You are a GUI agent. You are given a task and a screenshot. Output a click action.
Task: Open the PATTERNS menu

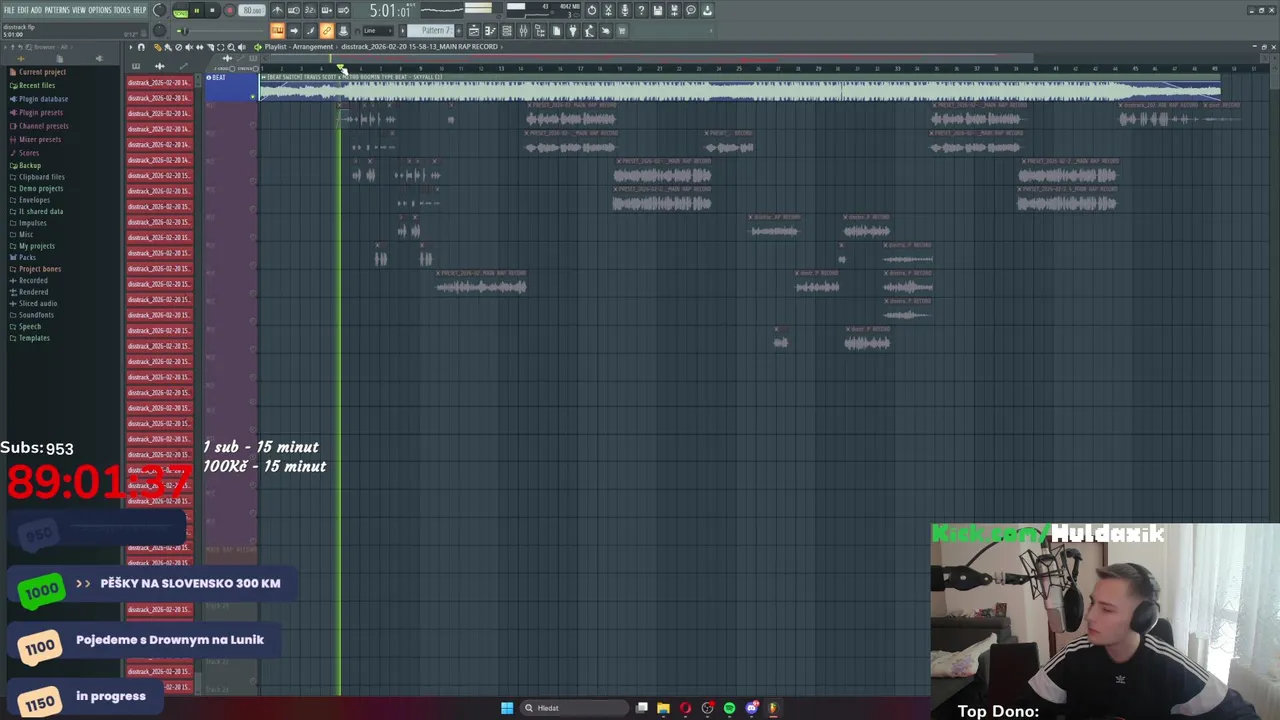(56, 10)
